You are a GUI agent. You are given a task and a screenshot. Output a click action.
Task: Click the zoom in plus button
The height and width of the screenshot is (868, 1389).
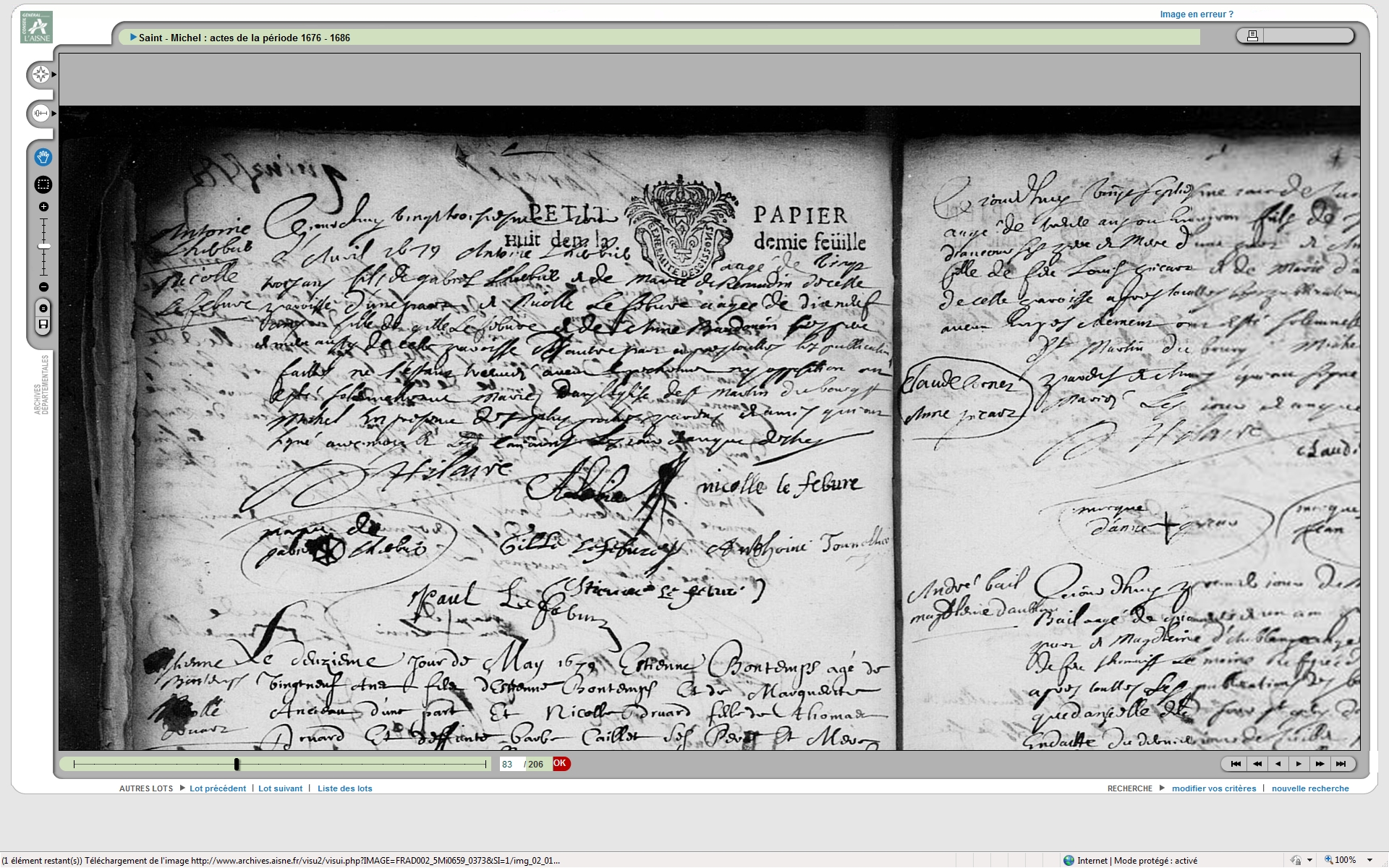point(43,207)
